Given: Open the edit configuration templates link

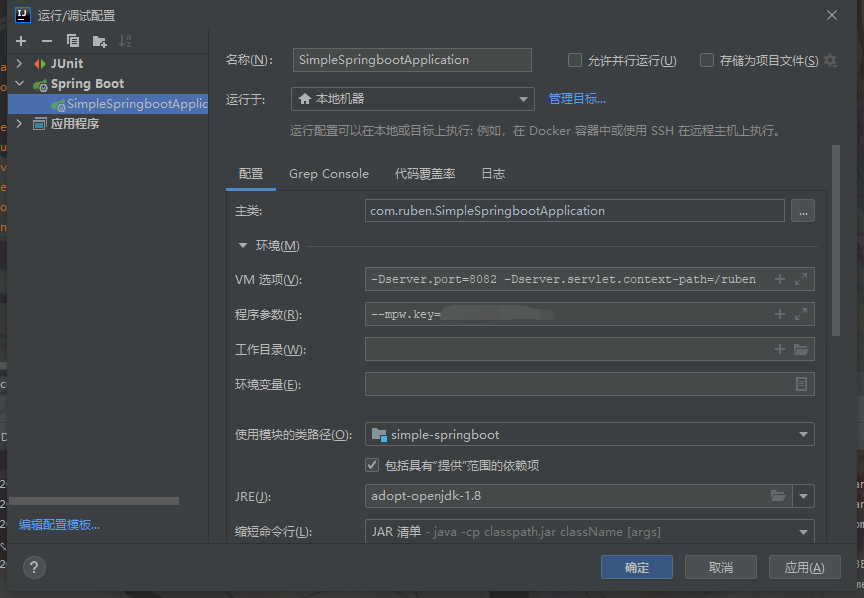Looking at the screenshot, I should [60, 525].
